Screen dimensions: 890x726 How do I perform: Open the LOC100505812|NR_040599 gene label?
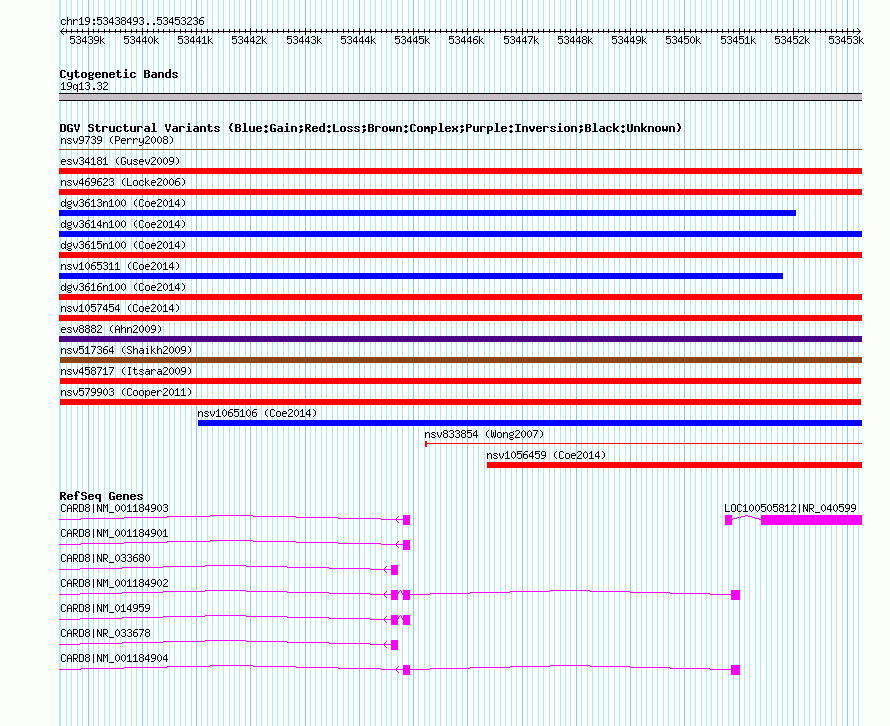pyautogui.click(x=790, y=508)
